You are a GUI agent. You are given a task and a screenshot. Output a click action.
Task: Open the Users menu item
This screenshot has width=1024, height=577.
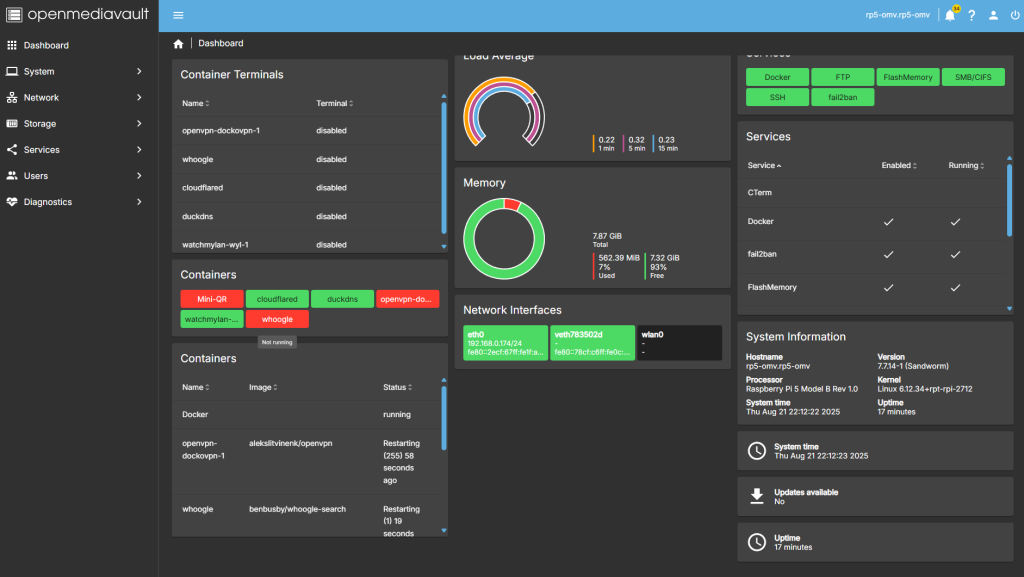(36, 176)
